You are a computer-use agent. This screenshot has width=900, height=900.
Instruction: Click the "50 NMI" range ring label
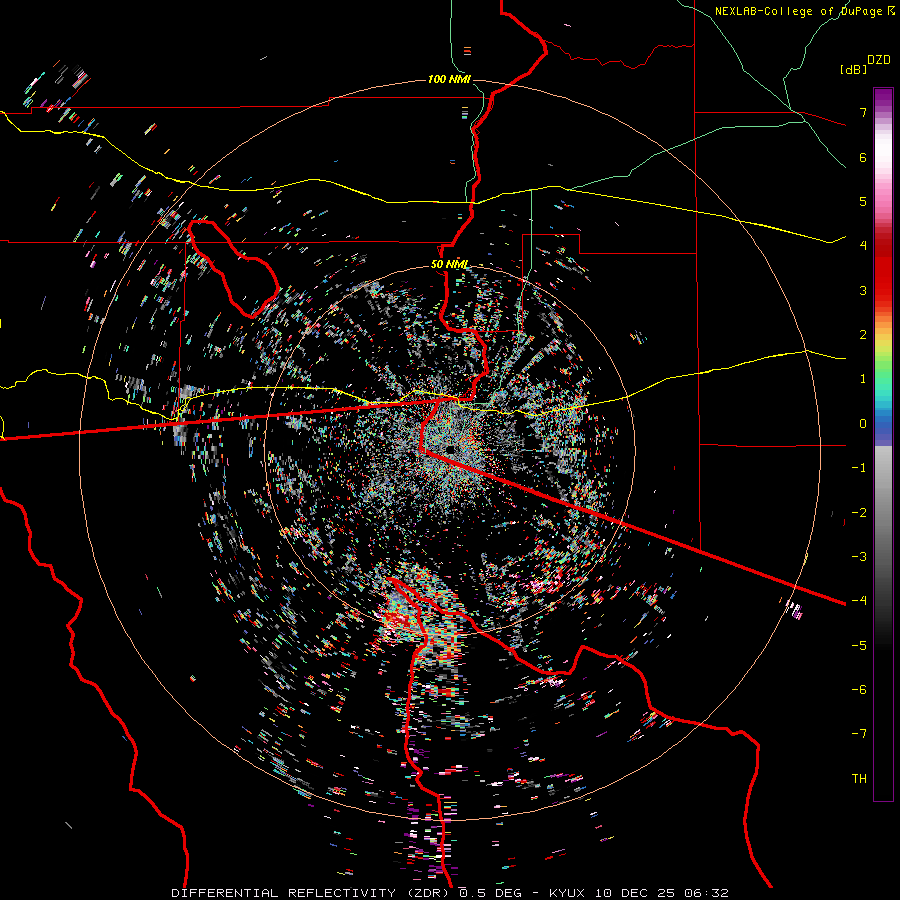pos(449,265)
